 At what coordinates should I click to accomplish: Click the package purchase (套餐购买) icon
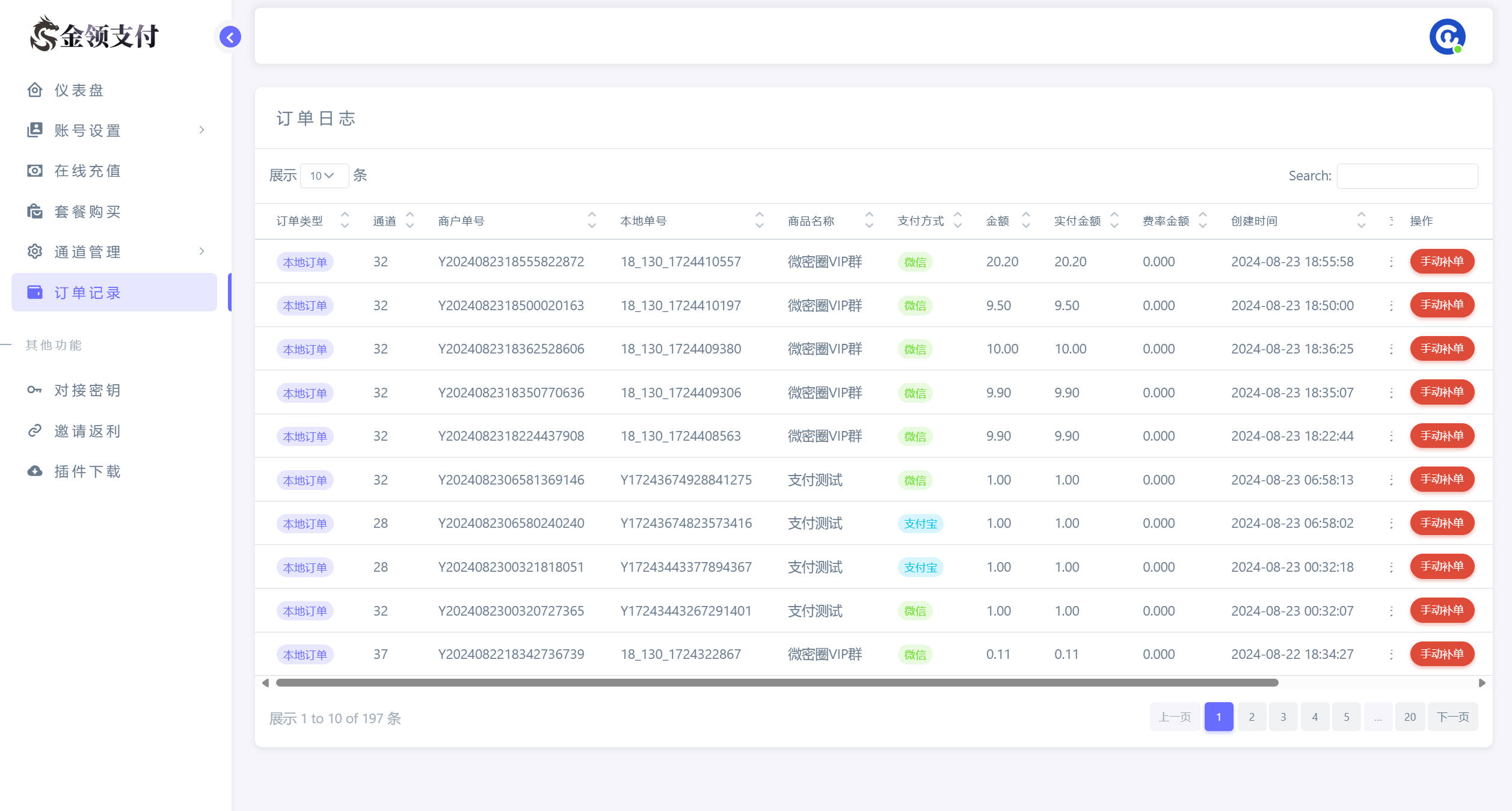coord(35,212)
